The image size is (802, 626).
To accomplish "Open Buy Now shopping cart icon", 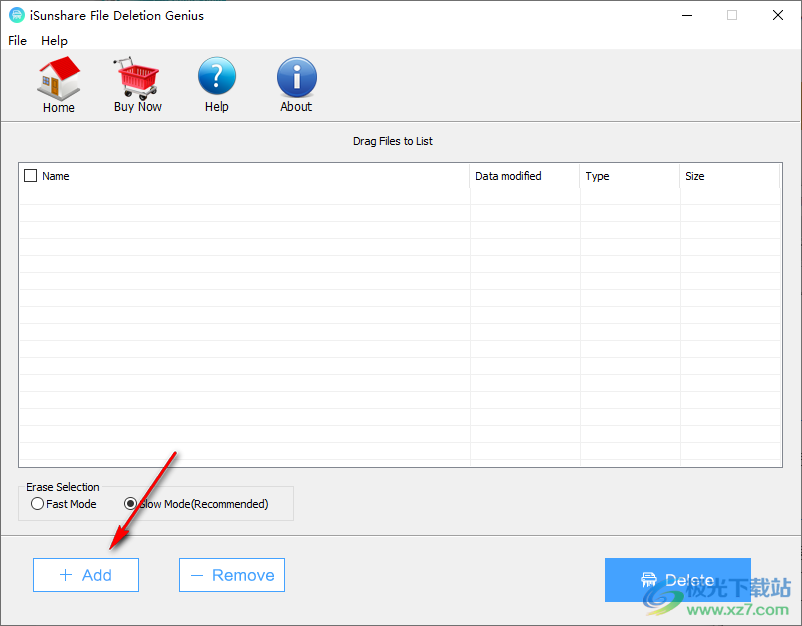I will (x=137, y=78).
